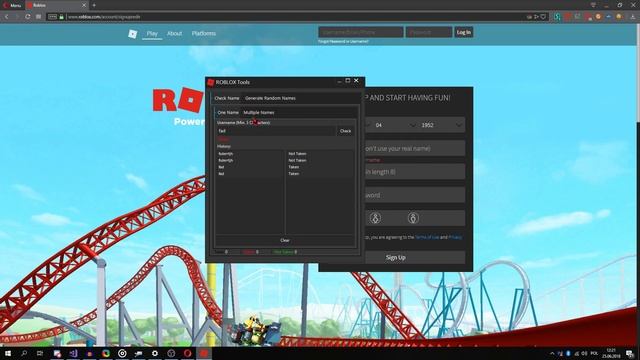Click the yellow round extension icon
Image resolution: width=640 pixels, height=360 pixels.
pos(619,17)
